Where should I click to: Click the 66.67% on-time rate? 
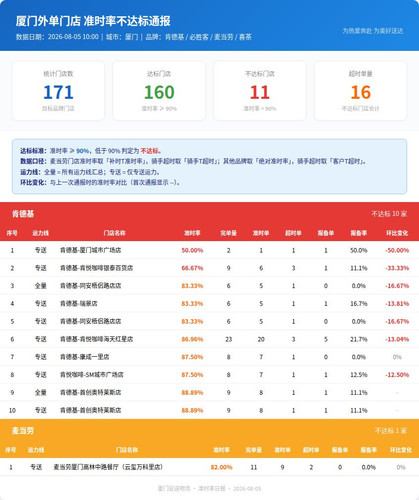tap(192, 268)
